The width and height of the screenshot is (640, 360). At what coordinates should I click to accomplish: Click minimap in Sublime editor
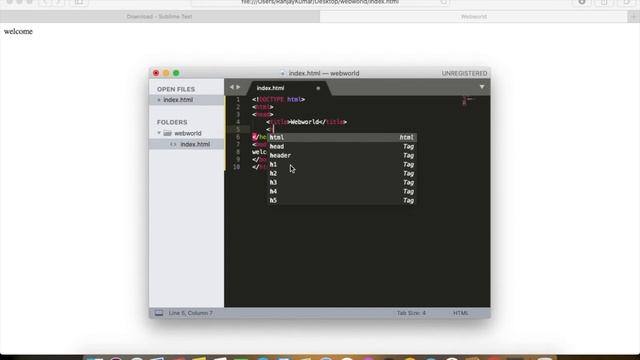coord(468,100)
